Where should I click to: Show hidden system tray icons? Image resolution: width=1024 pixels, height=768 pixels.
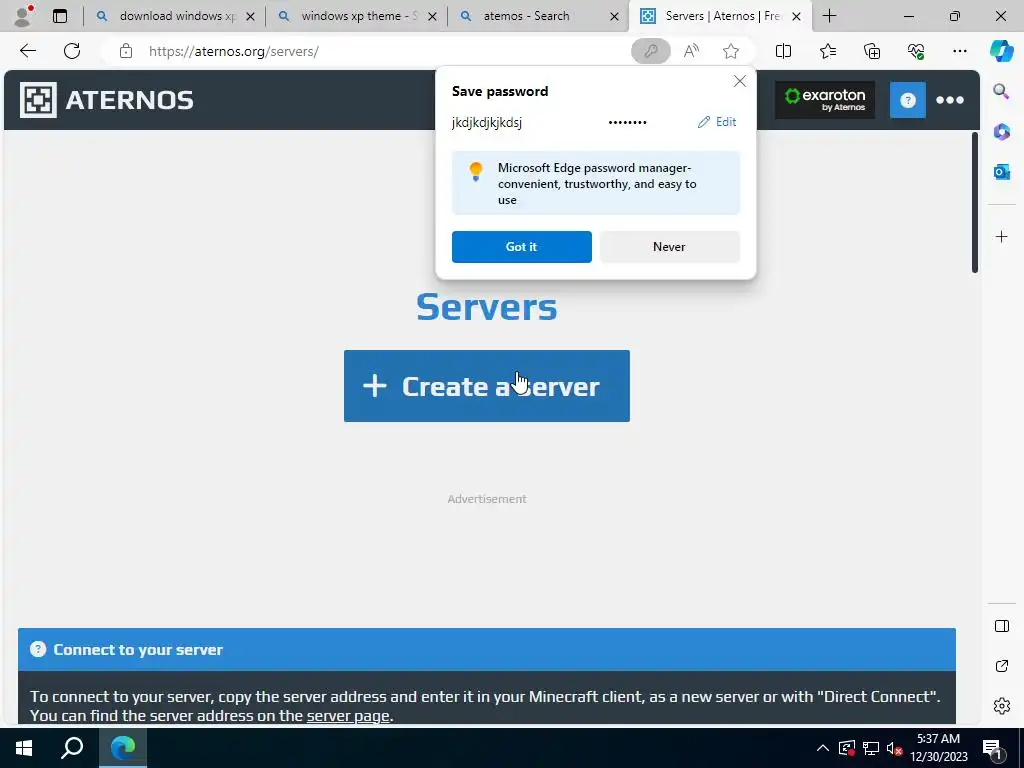tap(823, 748)
